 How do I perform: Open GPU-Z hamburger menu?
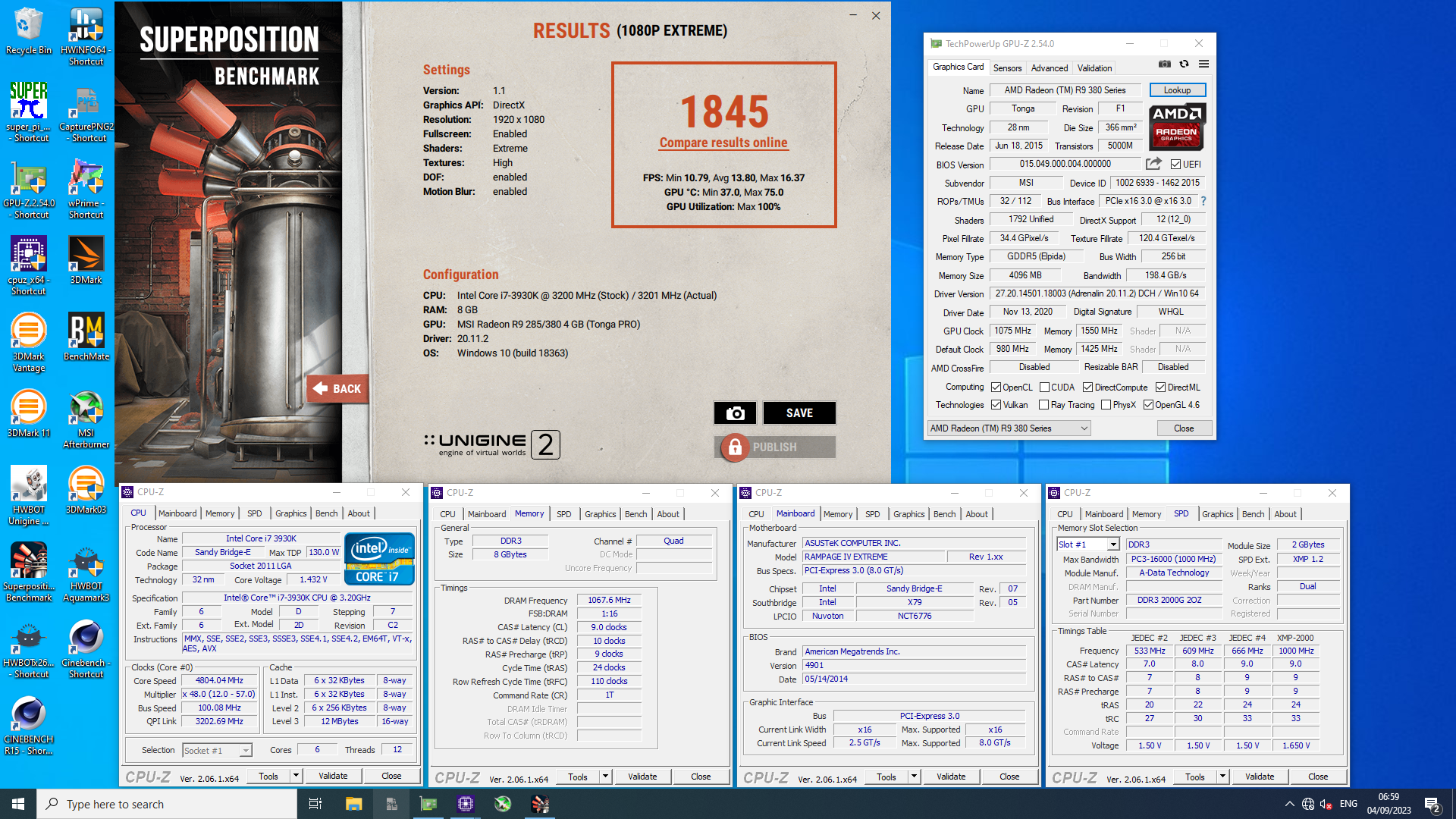click(x=1203, y=64)
